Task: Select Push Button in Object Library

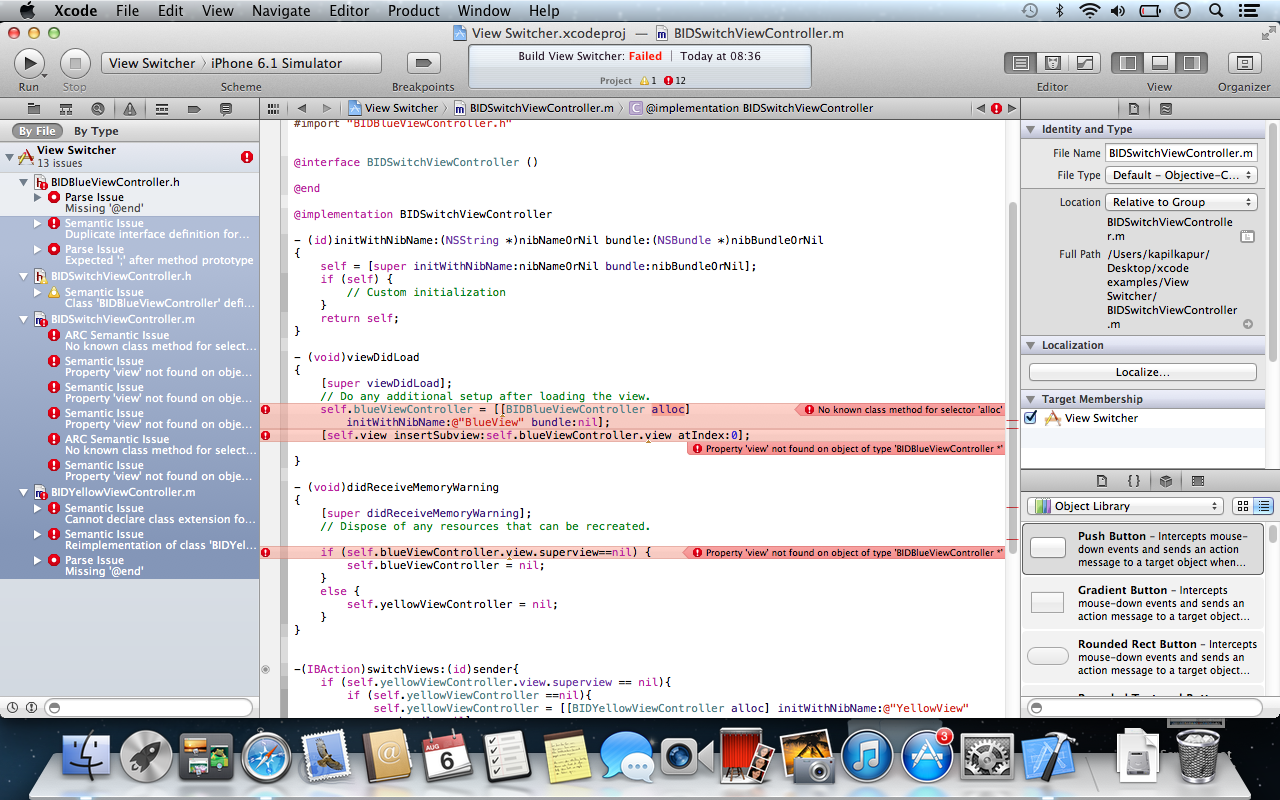Action: click(x=1143, y=549)
